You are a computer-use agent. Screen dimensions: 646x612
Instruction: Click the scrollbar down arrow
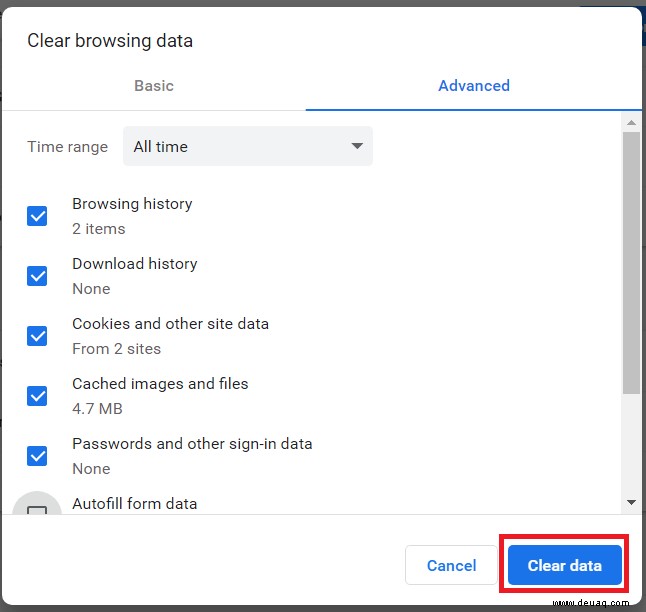click(x=631, y=502)
